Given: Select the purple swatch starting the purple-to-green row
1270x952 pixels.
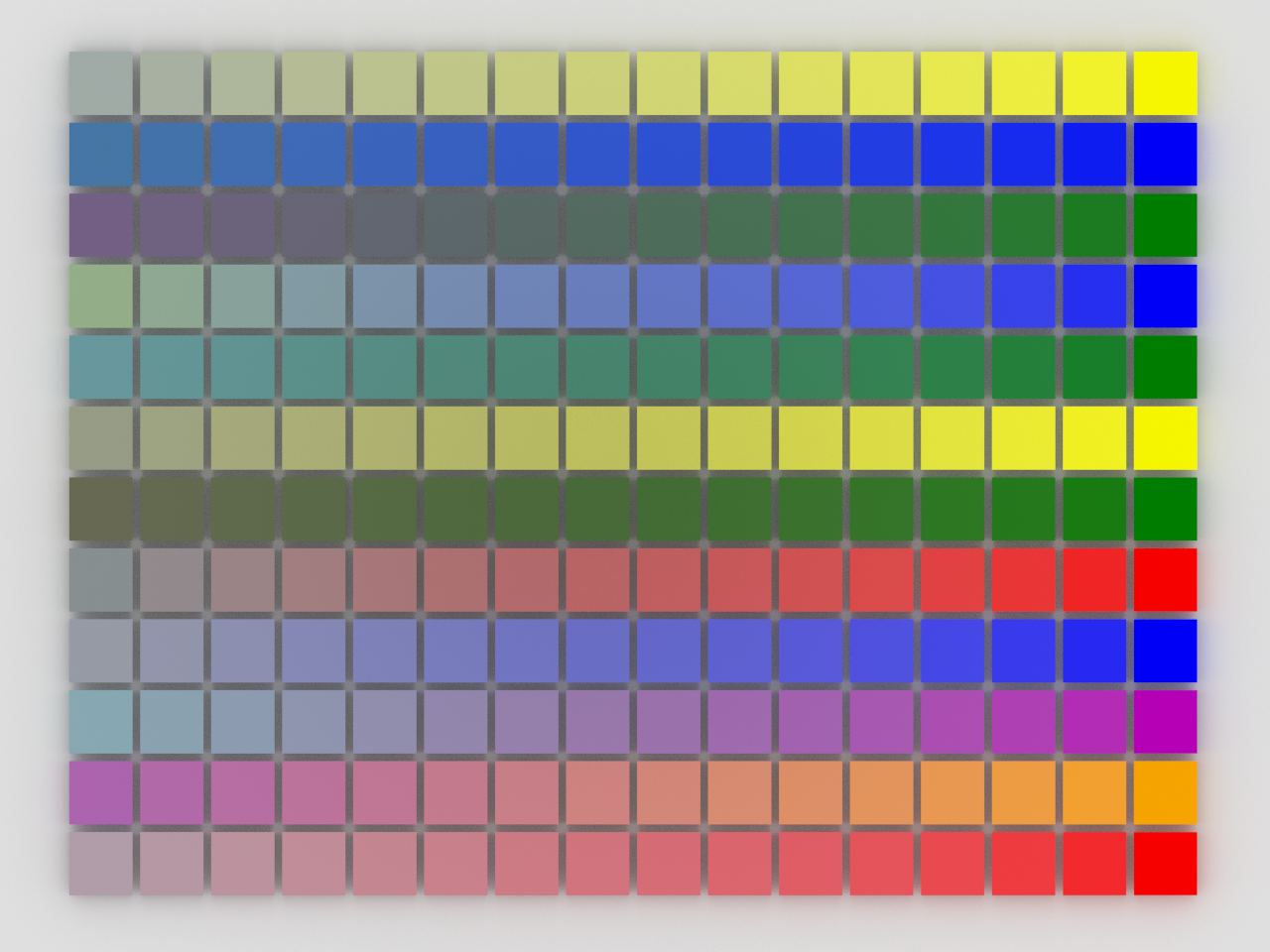Looking at the screenshot, I should 100,225.
